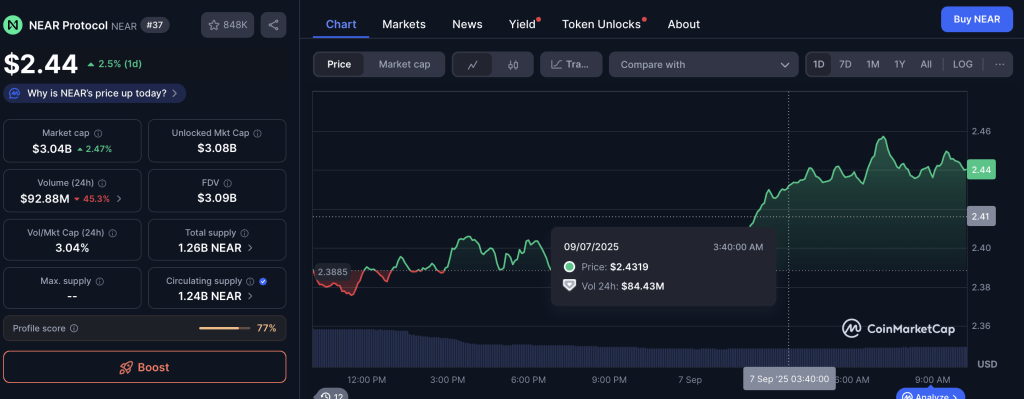Click the 2.41 crosshair price label
The width and height of the screenshot is (1024, 399).
click(981, 216)
